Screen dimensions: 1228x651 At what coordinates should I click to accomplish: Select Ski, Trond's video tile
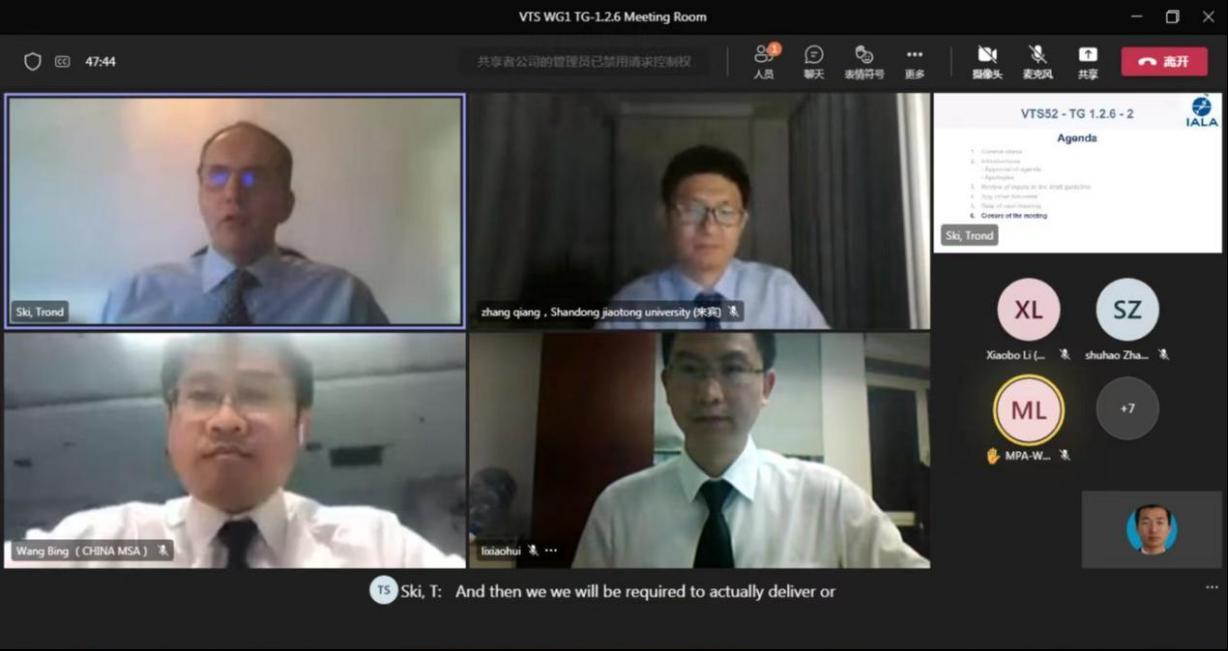tap(235, 210)
